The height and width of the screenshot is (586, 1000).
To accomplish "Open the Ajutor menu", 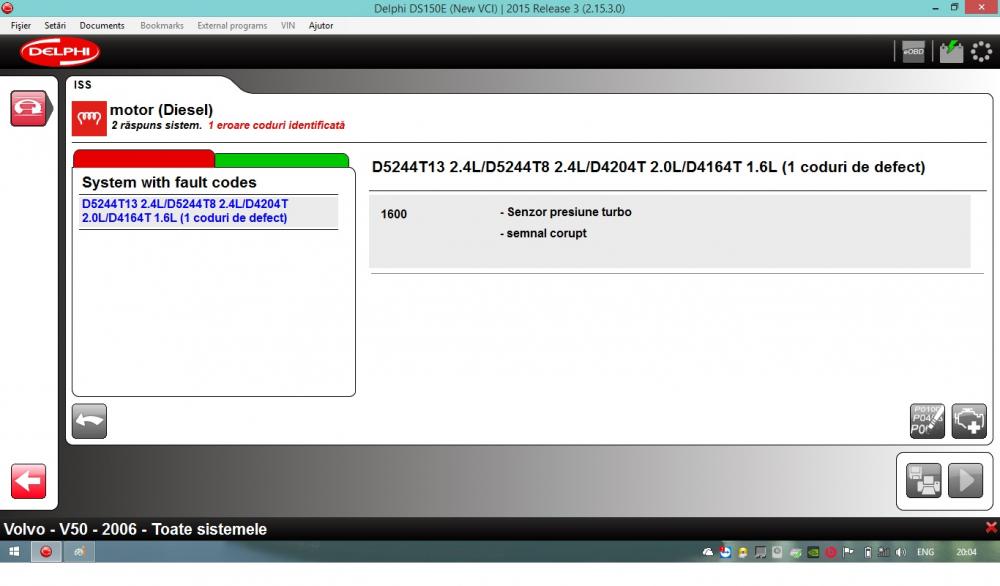I will [321, 26].
